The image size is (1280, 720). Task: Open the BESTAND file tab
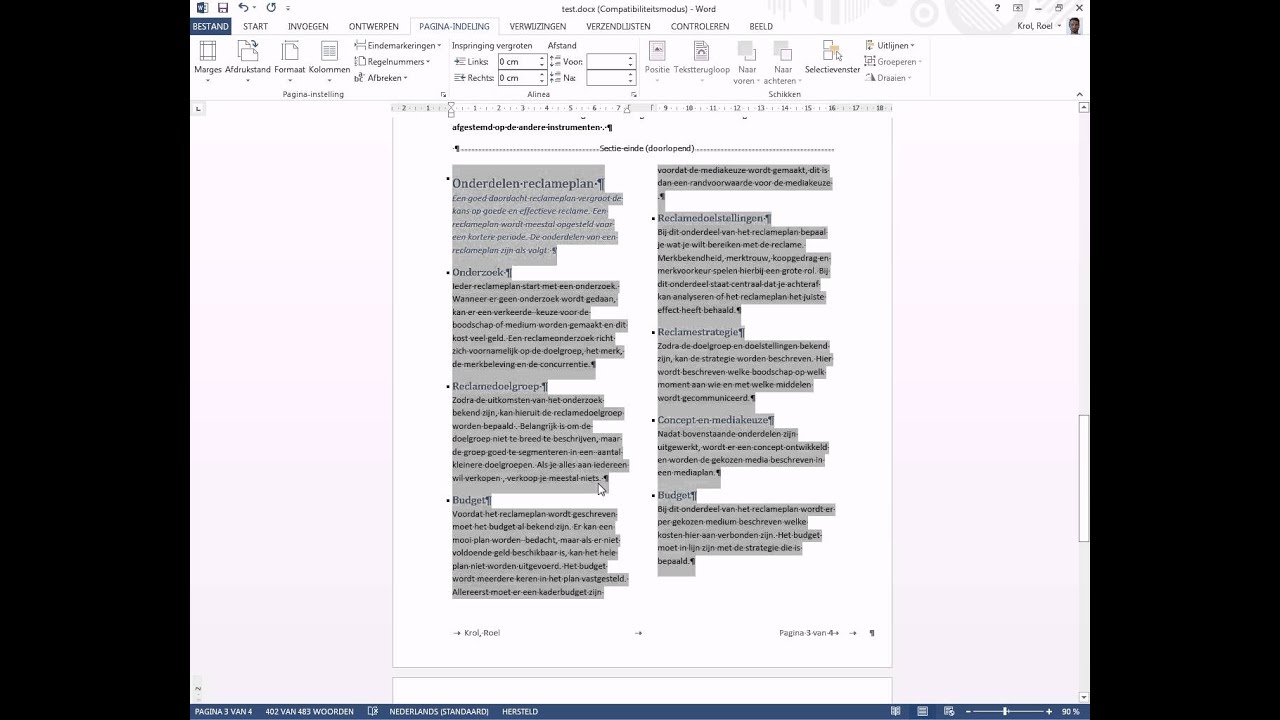(x=210, y=26)
